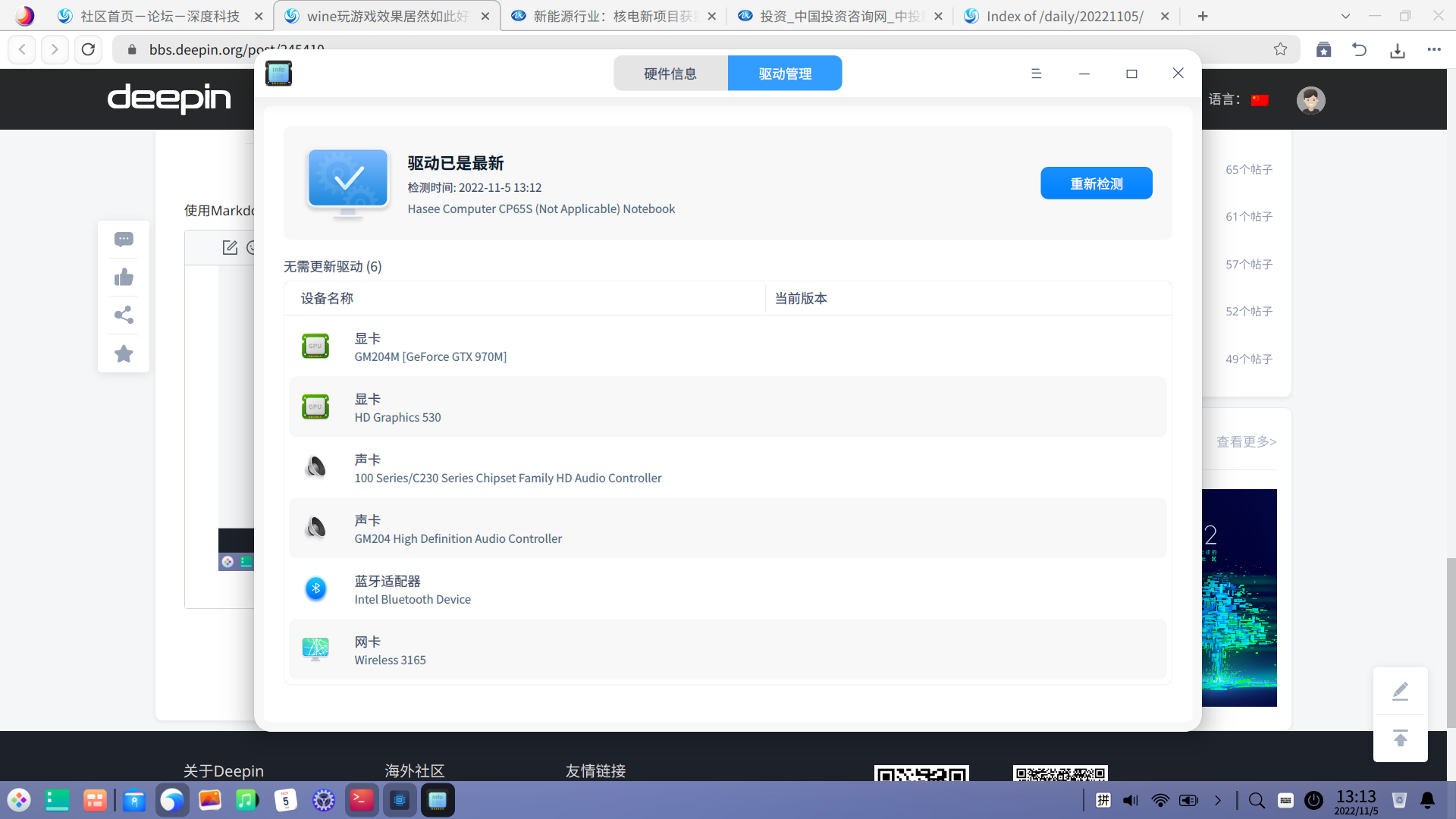Click the share icon in sidebar
Image resolution: width=1456 pixels, height=819 pixels.
[x=124, y=315]
